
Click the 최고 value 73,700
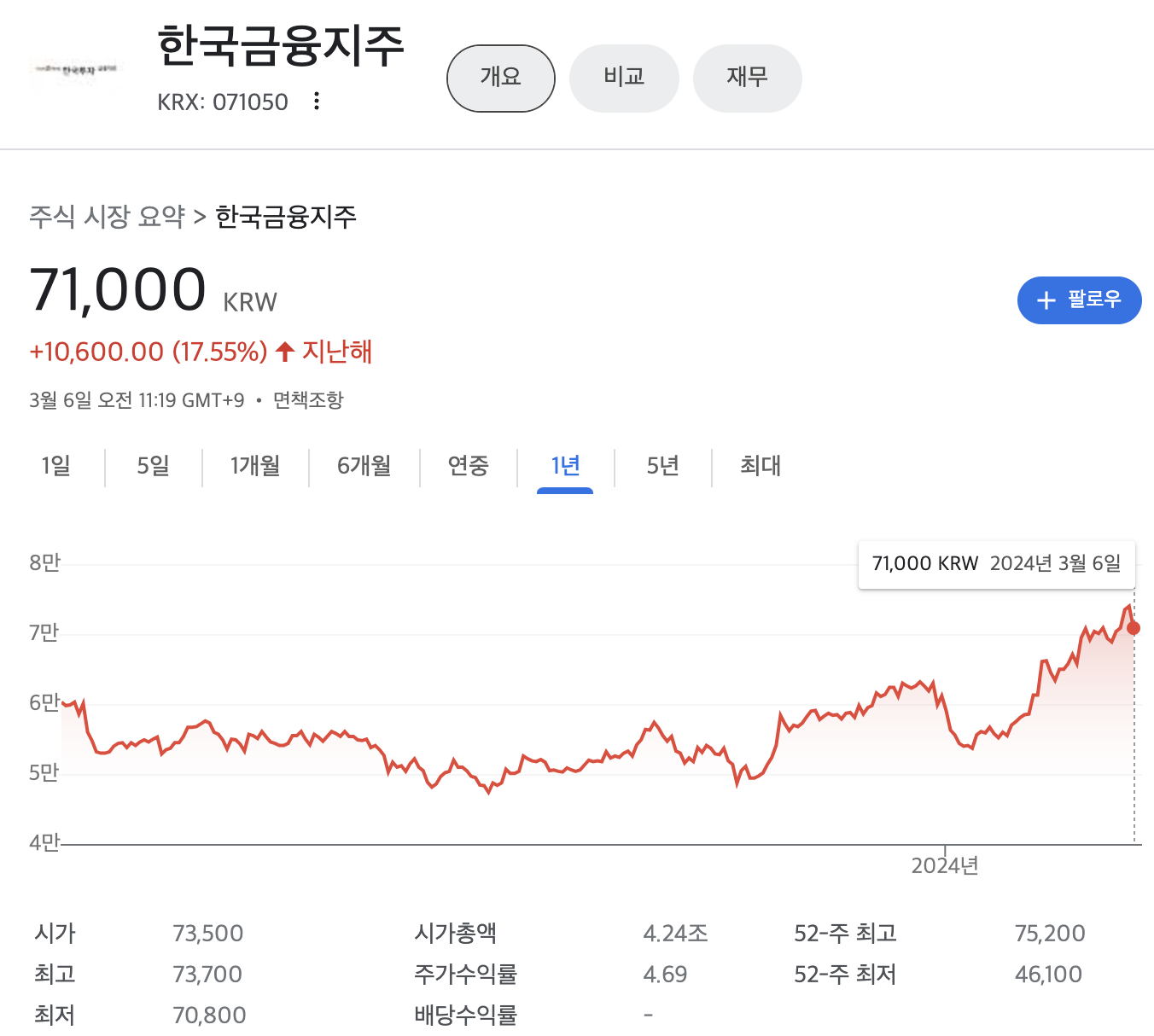[x=207, y=974]
